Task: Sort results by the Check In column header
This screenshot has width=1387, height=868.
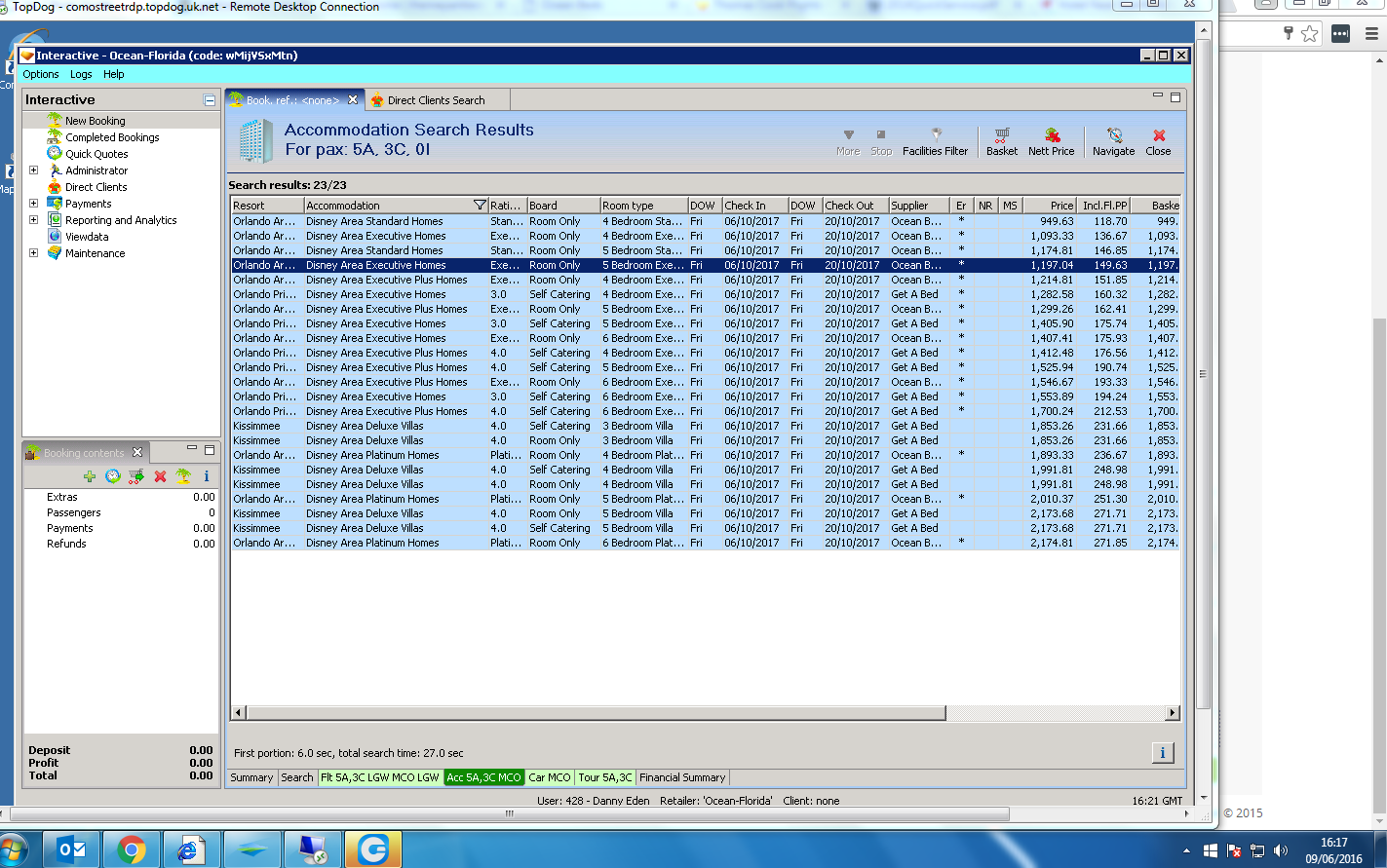Action: 753,206
